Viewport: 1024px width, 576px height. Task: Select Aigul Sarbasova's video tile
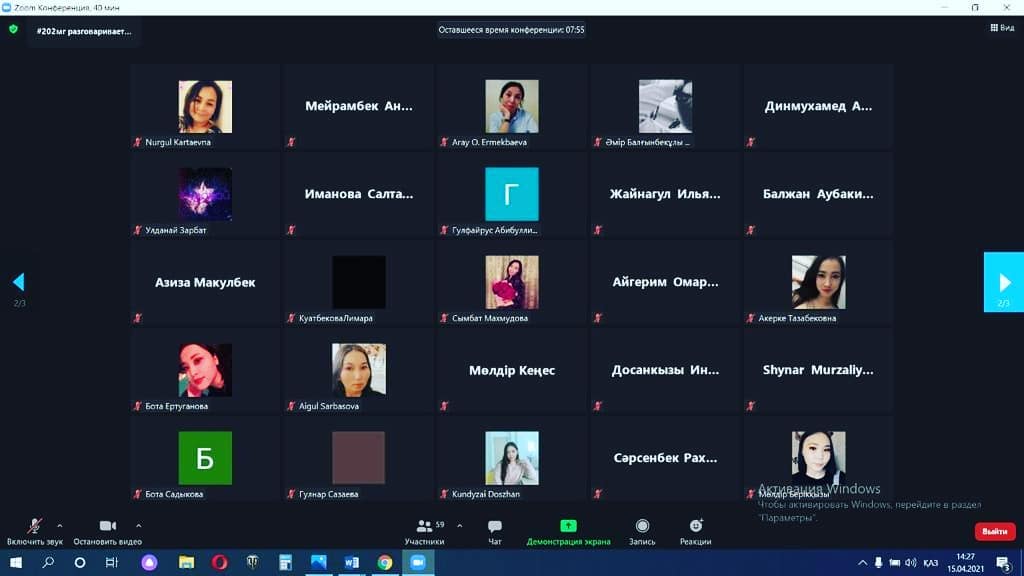[358, 371]
